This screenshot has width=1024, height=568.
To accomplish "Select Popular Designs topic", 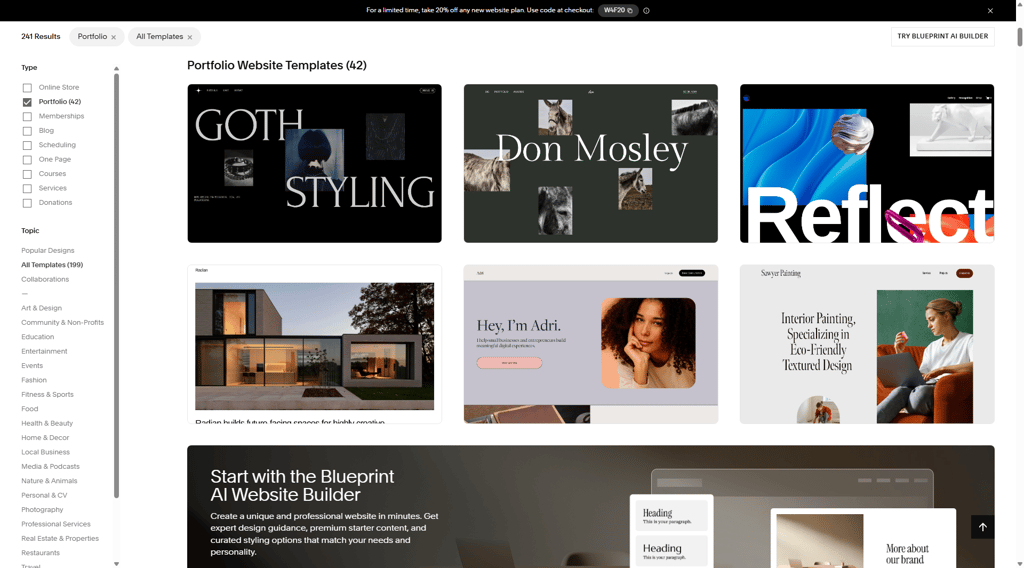I will pos(48,251).
